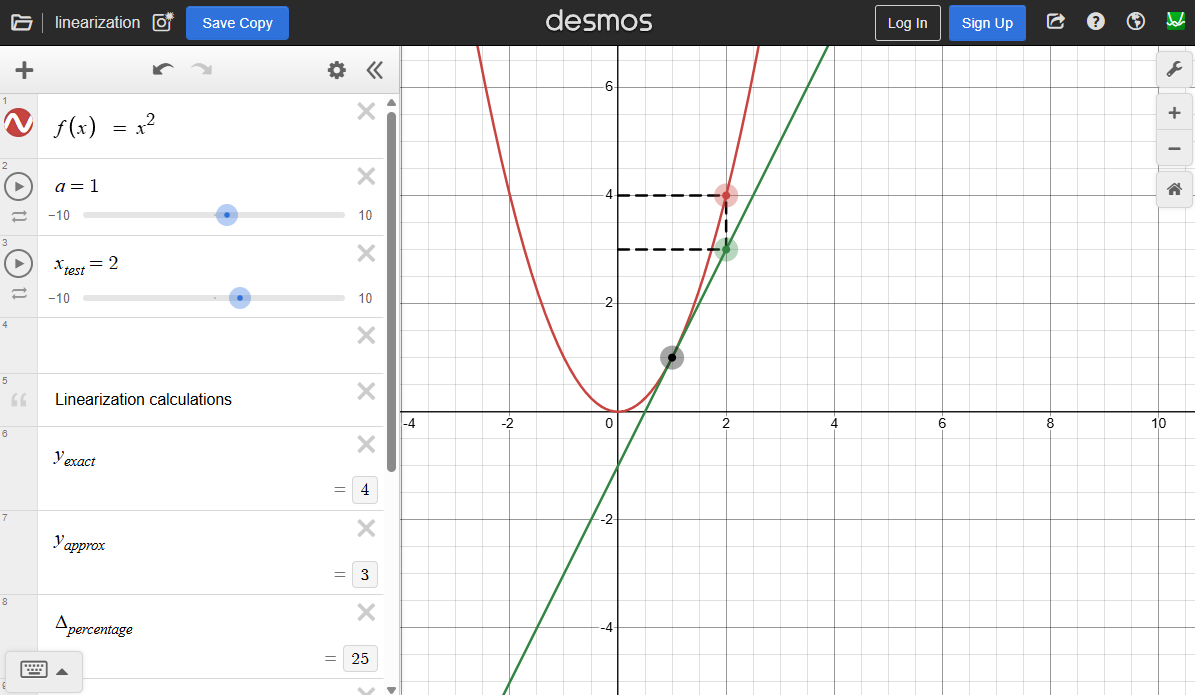Delete the y_exact expression row
The width and height of the screenshot is (1195, 695).
pos(366,444)
